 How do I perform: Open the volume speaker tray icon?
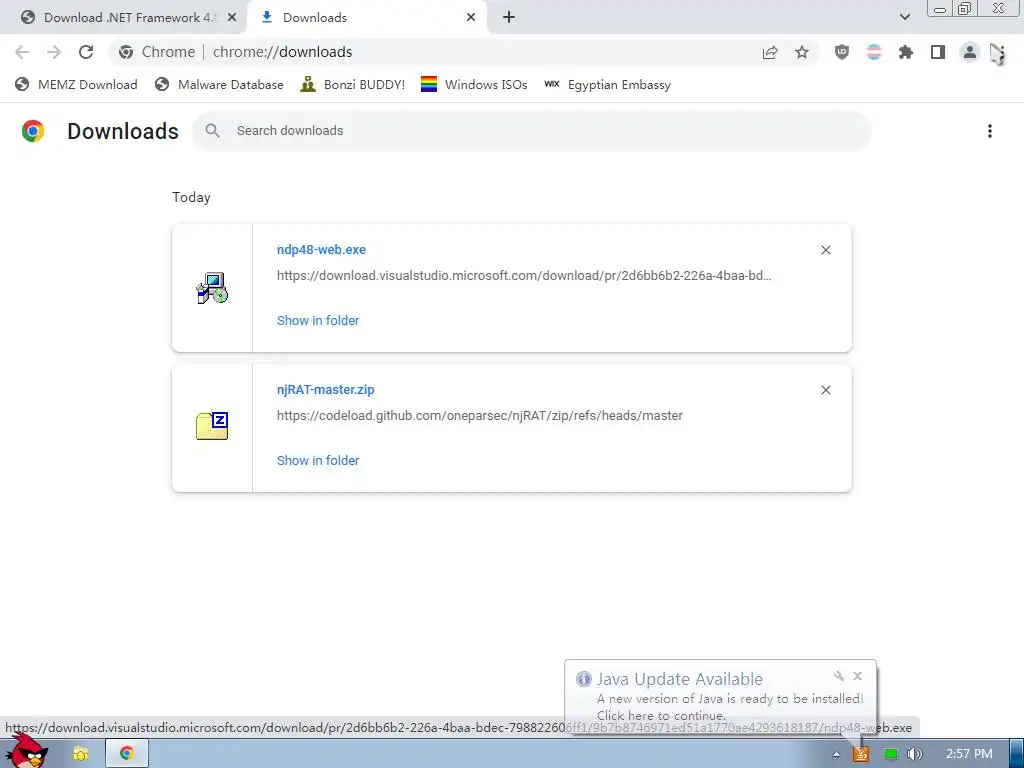pos(914,754)
